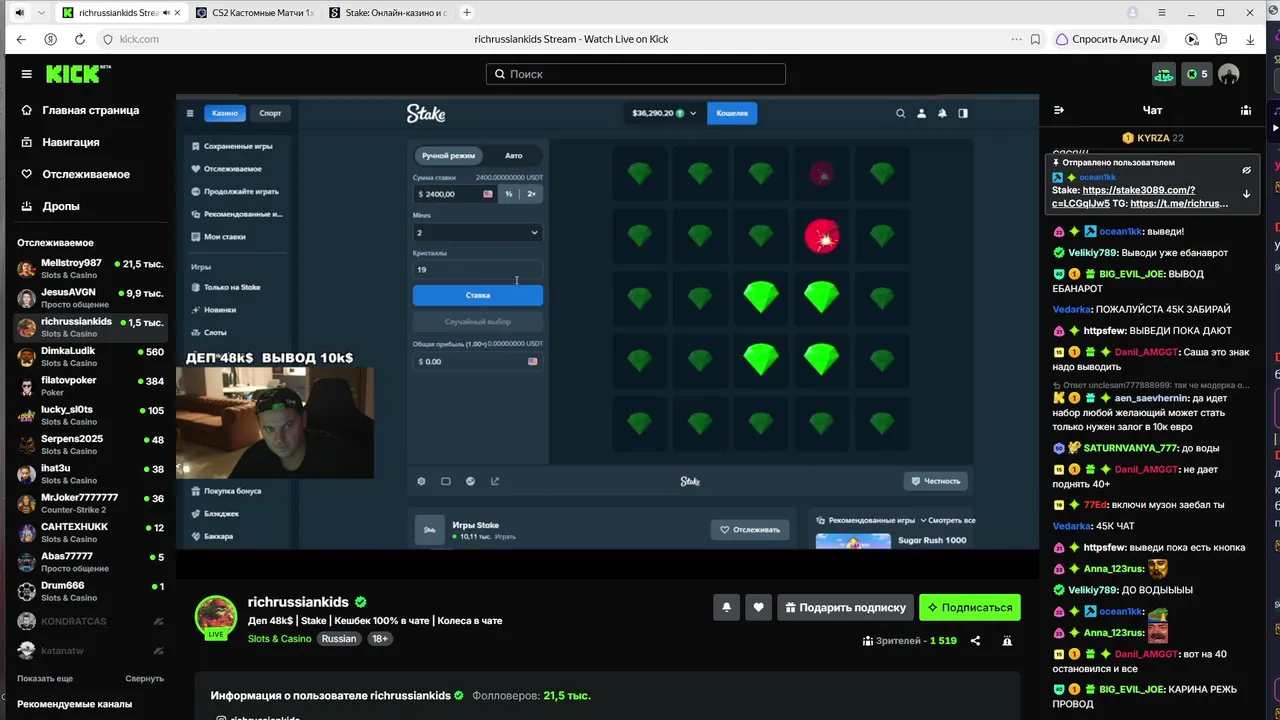Collapse the chat panel
The height and width of the screenshot is (720, 1280).
click(x=1059, y=110)
